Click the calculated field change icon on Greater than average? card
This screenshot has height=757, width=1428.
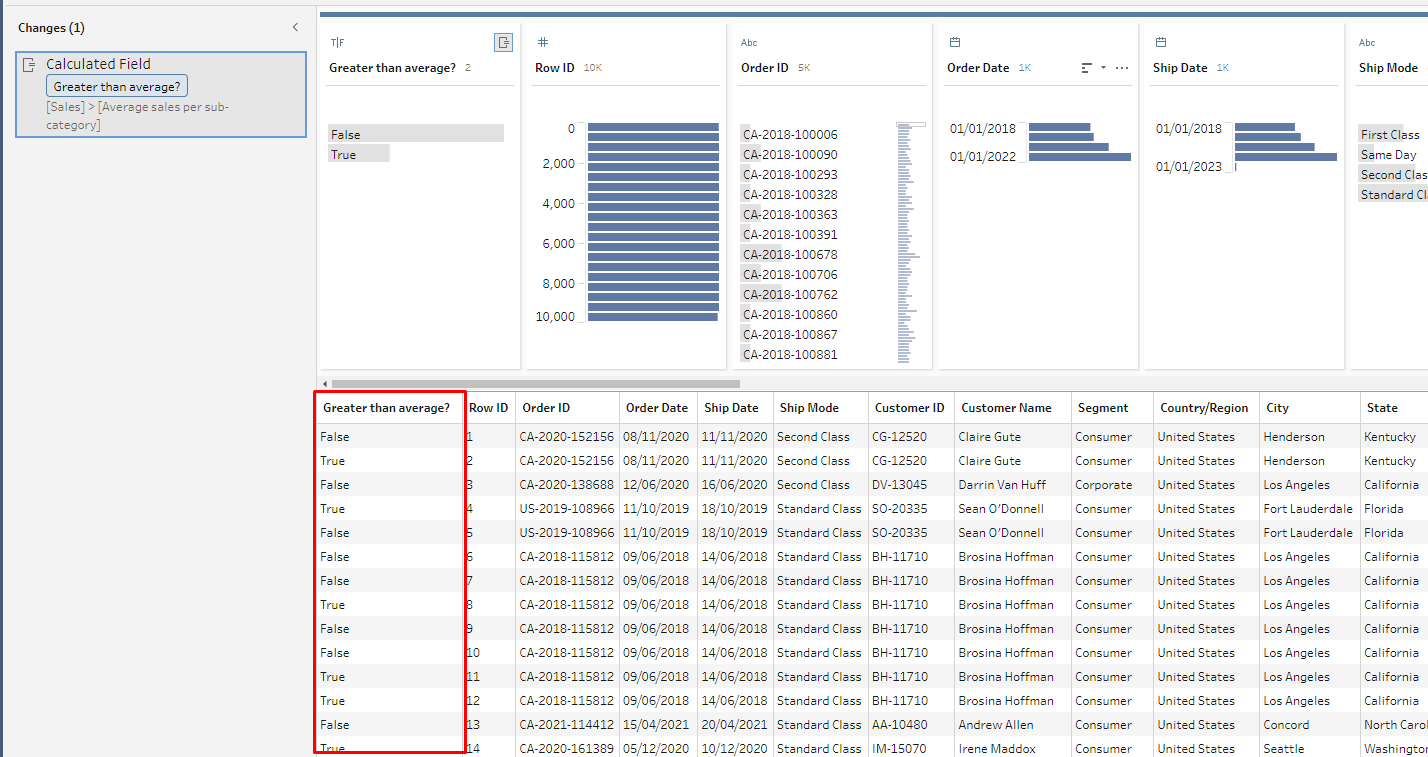[503, 42]
